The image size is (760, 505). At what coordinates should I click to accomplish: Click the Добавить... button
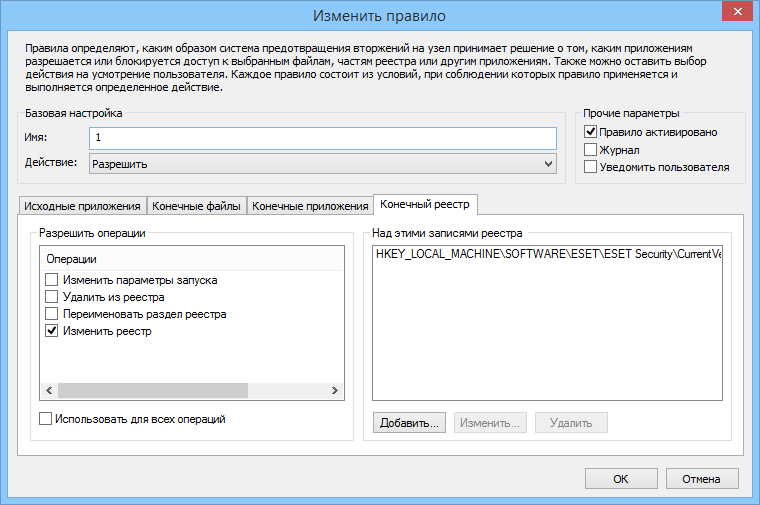coord(410,423)
